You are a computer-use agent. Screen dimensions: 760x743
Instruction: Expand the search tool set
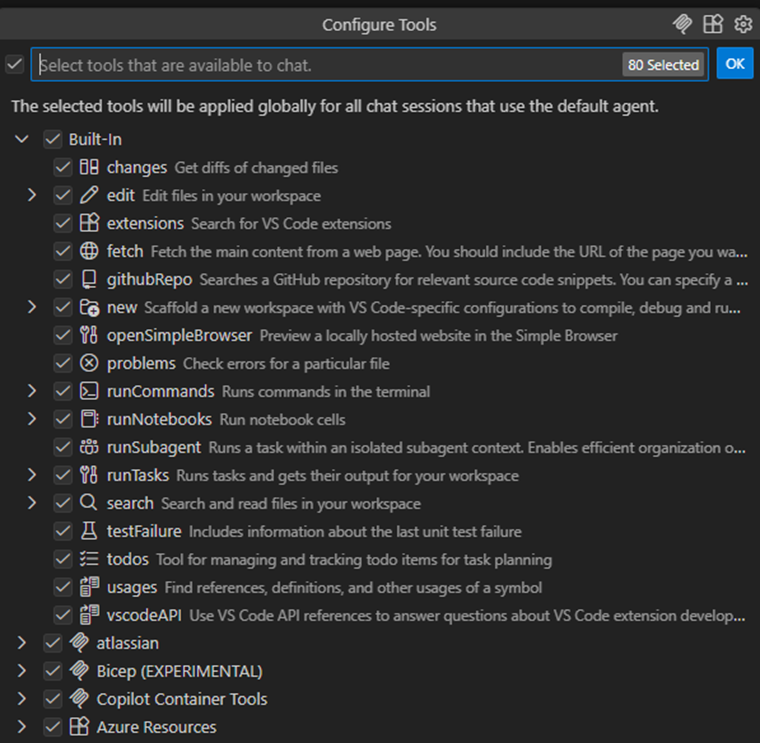(32, 503)
